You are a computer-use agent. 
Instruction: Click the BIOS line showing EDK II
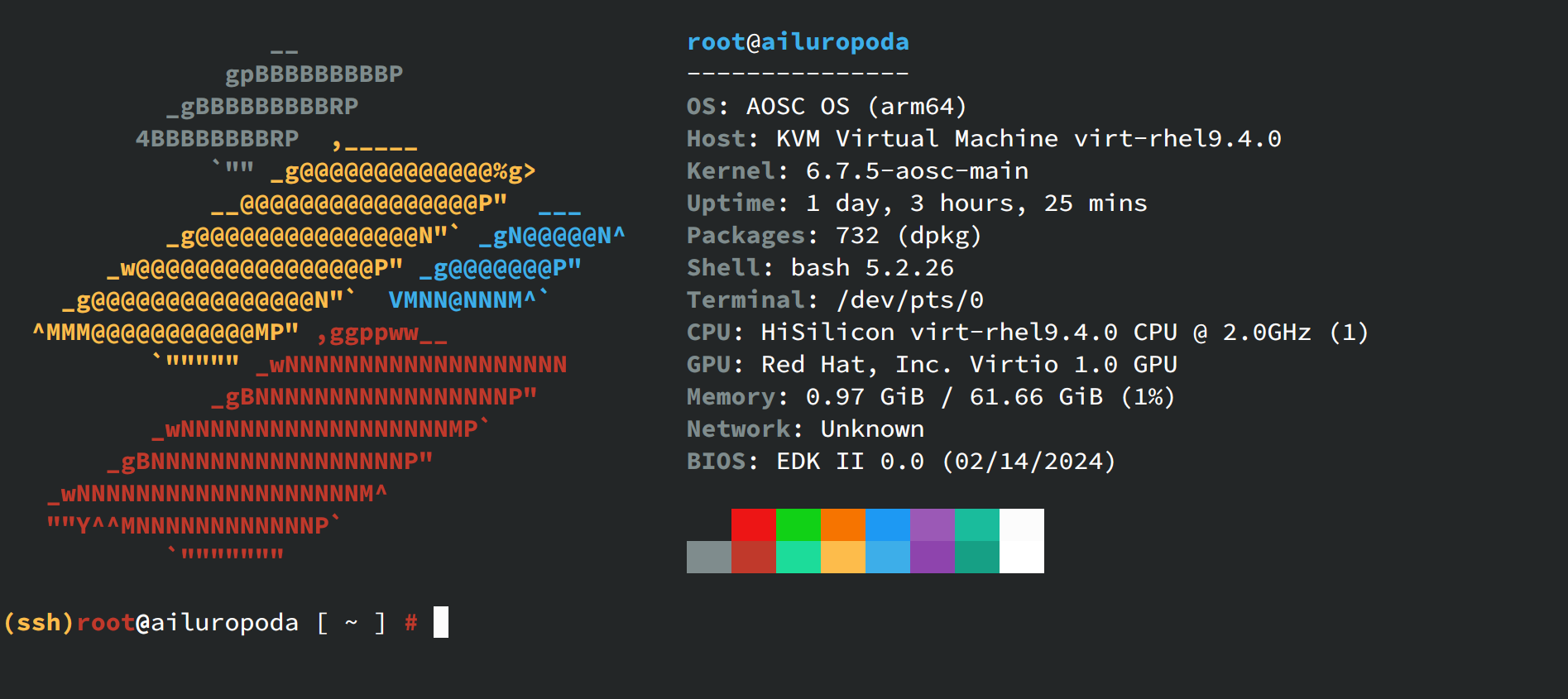click(900, 462)
